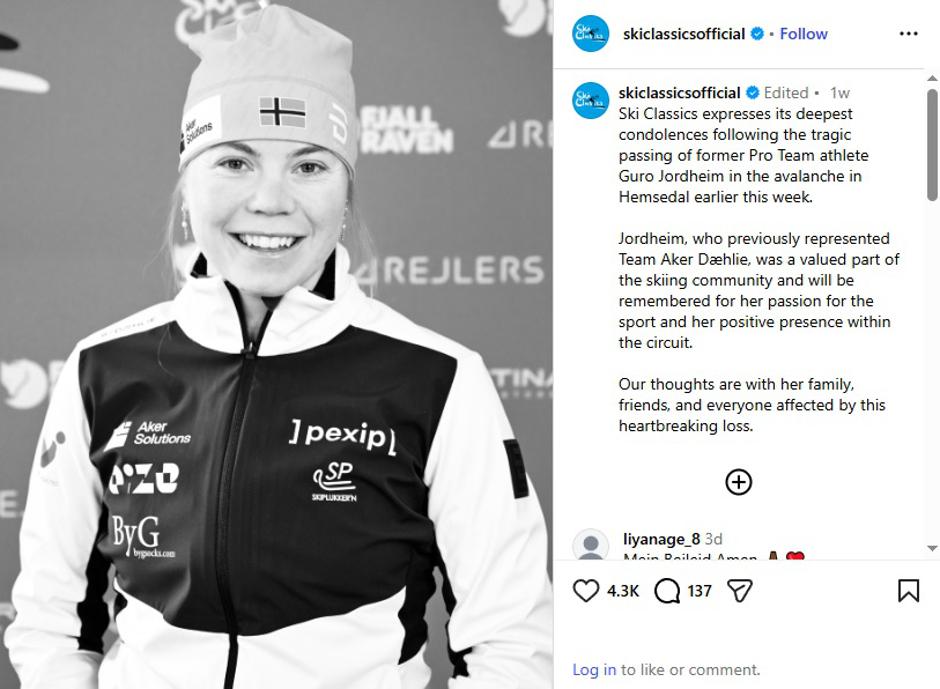Screen dimensions: 940x689
Task: Load more comments with the plus circle
Action: (x=739, y=482)
